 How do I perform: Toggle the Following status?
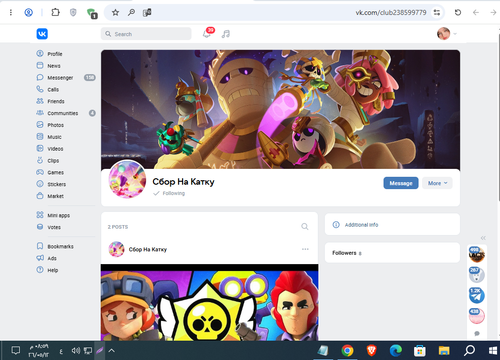169,193
